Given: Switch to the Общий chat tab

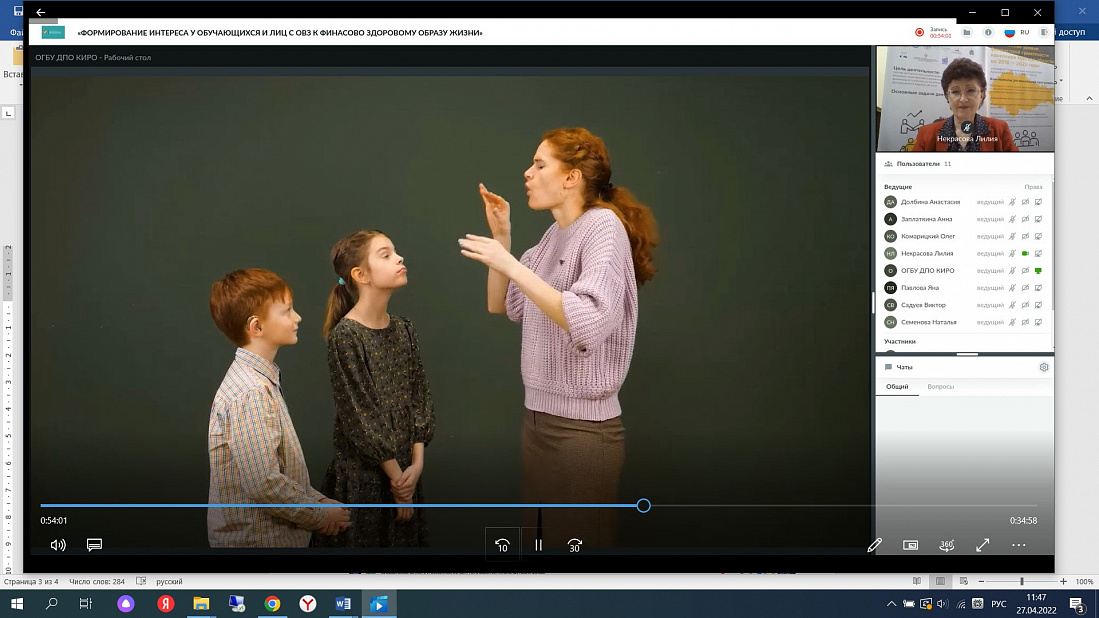Looking at the screenshot, I should tap(897, 386).
